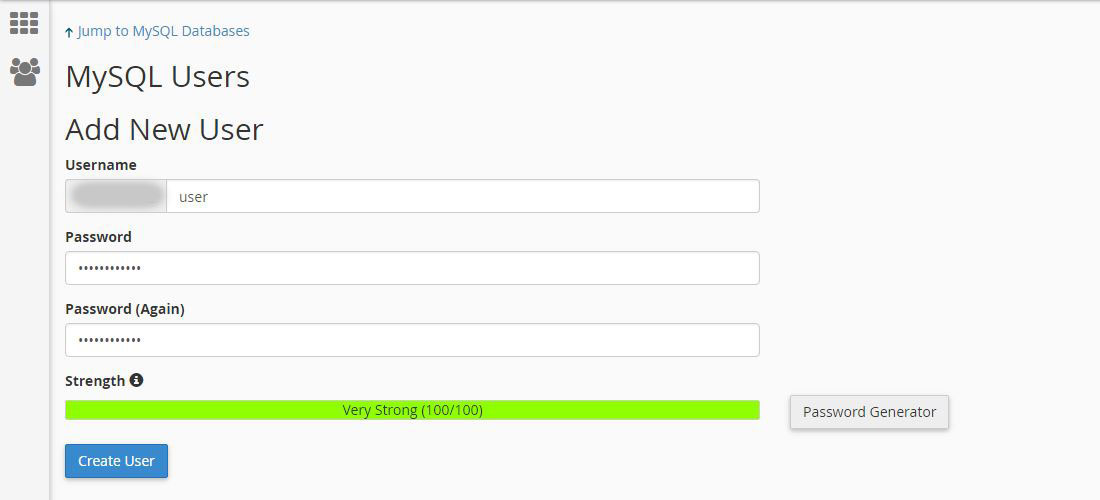Click empty area of left sidebar

coord(24,300)
